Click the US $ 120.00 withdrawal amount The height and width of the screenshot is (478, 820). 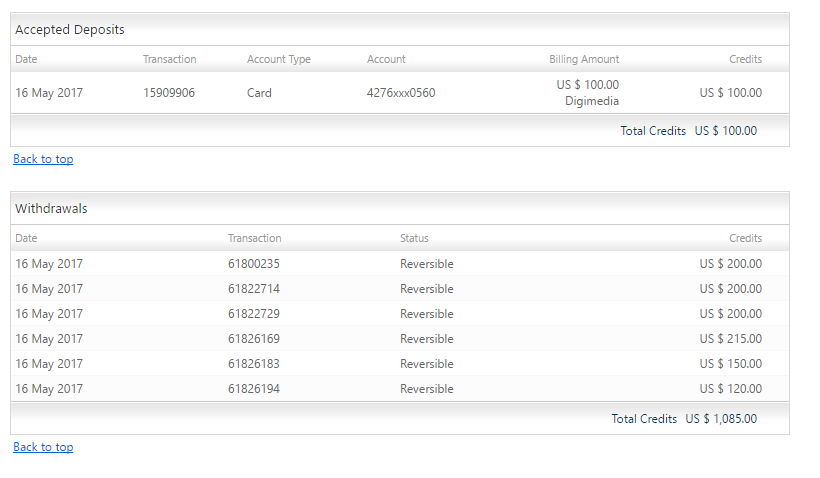pyautogui.click(x=730, y=389)
